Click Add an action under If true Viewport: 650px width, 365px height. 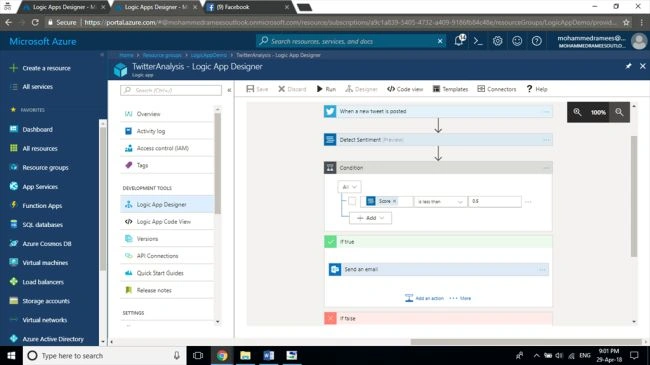tap(424, 298)
